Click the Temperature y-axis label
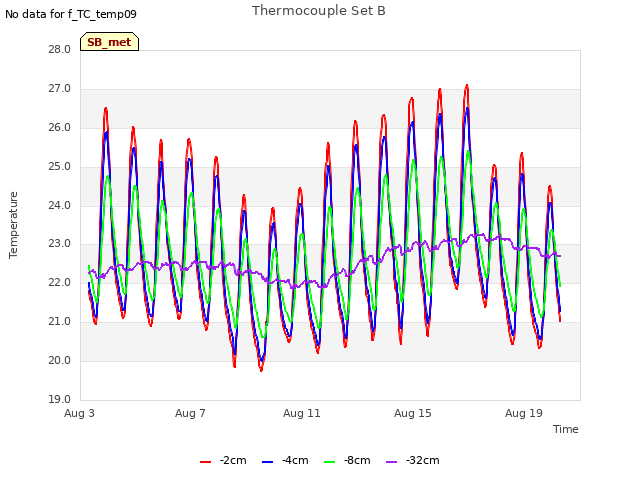The width and height of the screenshot is (640, 480). click(13, 225)
